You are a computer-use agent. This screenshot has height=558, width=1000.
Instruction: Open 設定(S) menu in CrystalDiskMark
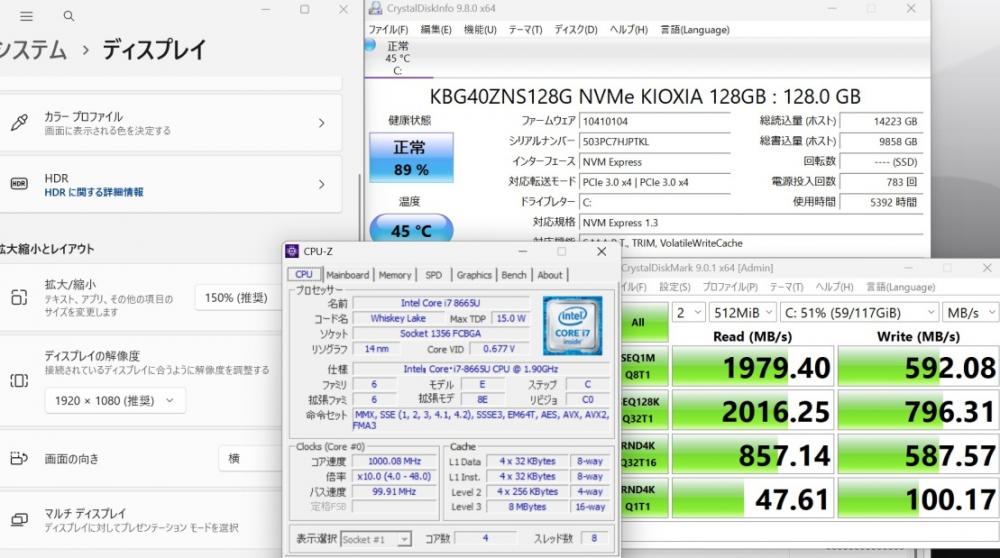pos(675,287)
